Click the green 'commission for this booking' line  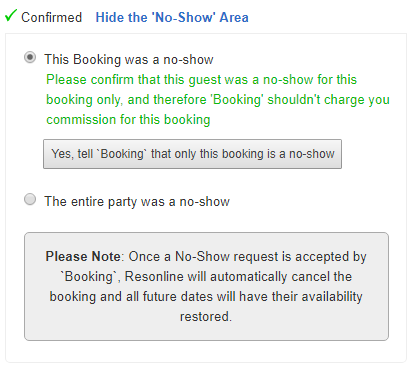coord(128,119)
